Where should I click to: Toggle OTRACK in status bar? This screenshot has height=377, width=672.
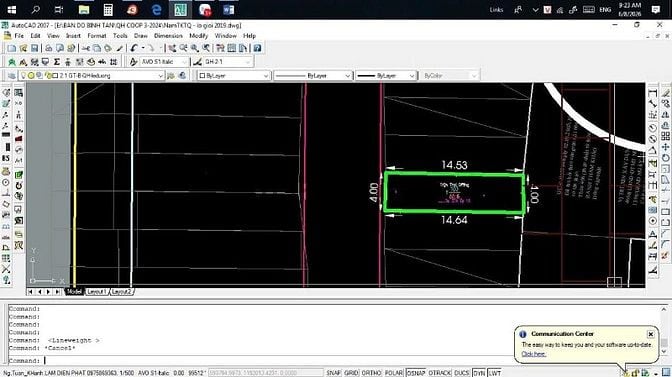click(440, 373)
